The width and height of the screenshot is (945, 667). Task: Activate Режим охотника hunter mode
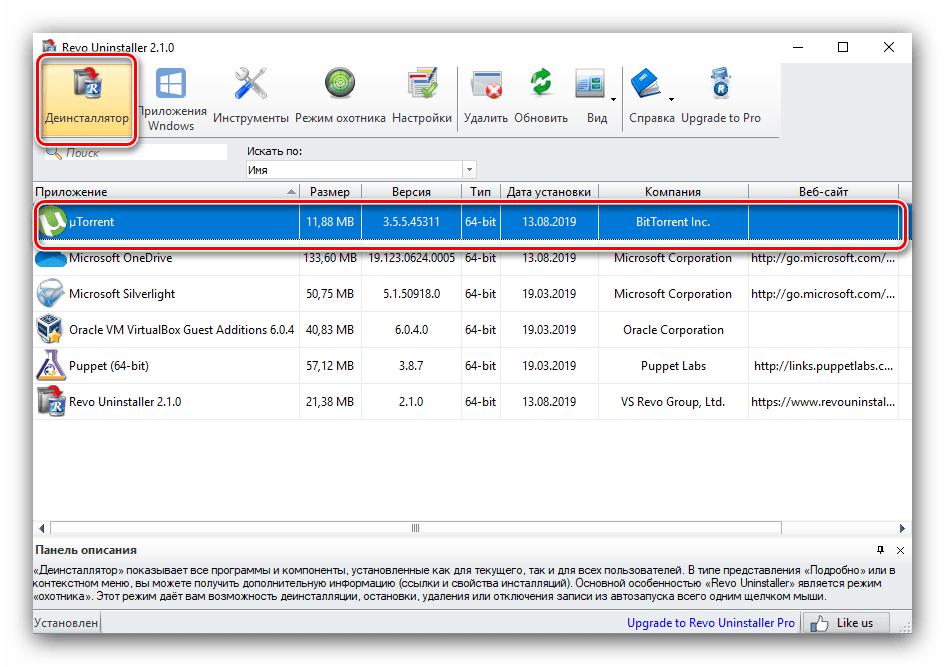(x=340, y=98)
